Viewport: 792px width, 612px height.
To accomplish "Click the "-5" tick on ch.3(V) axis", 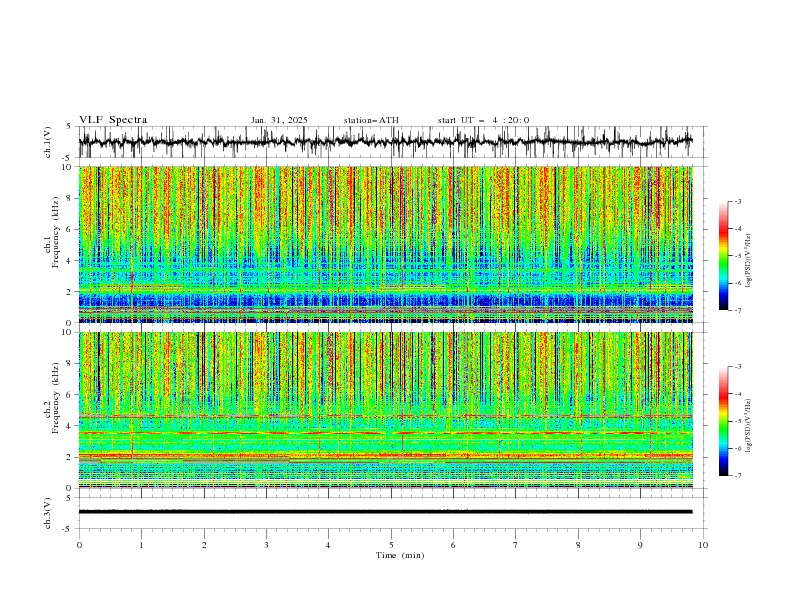I will tap(68, 529).
